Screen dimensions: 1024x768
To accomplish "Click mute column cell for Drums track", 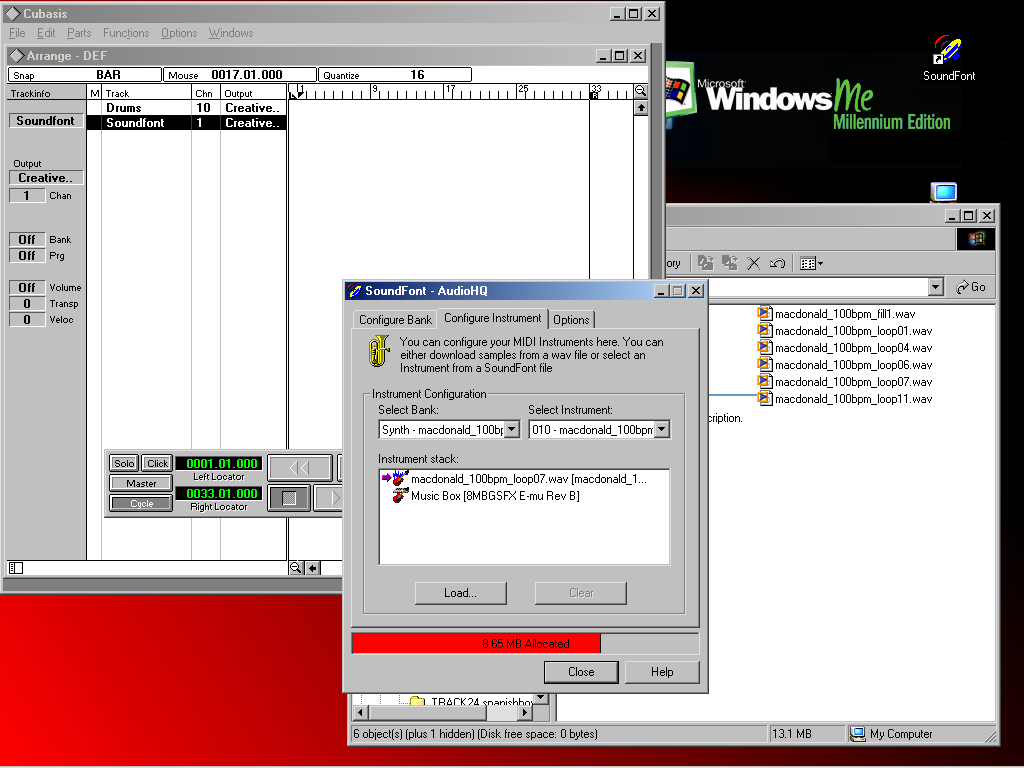I will pyautogui.click(x=95, y=108).
